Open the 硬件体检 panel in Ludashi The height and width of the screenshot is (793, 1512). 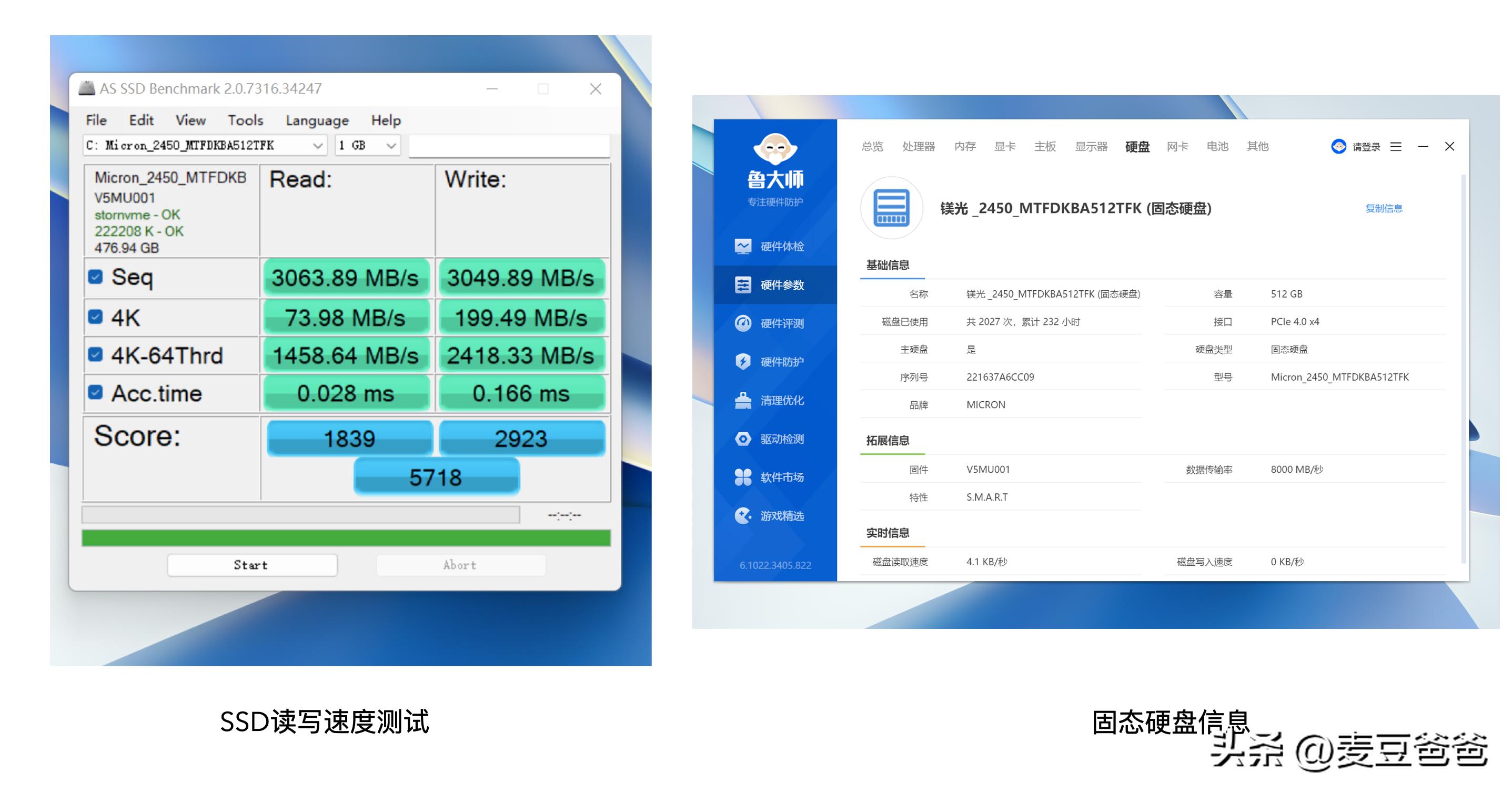pos(776,246)
